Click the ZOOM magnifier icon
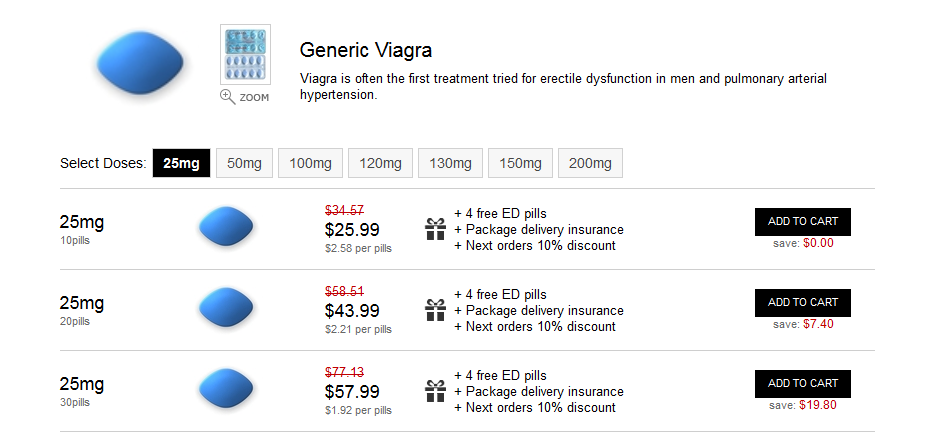Viewport: 950px width, 433px height. 228,97
